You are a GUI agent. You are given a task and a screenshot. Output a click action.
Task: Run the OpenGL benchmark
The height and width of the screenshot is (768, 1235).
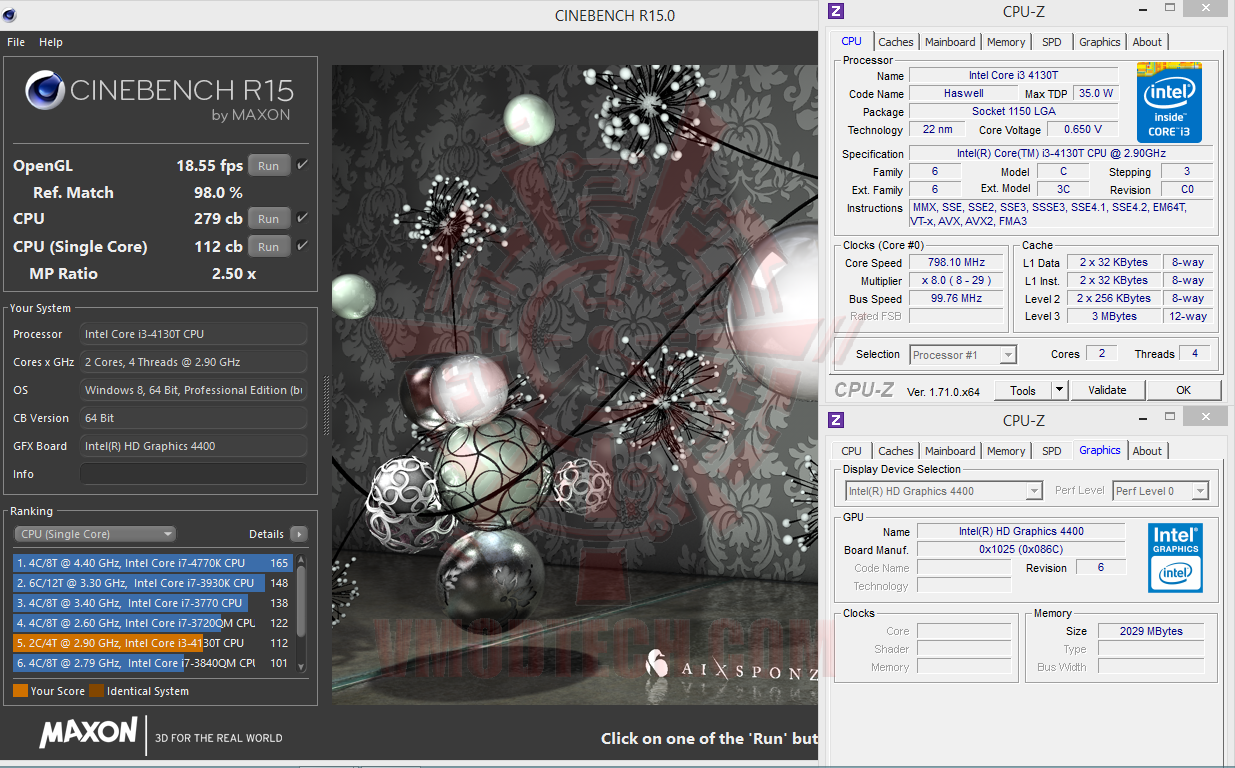(269, 166)
